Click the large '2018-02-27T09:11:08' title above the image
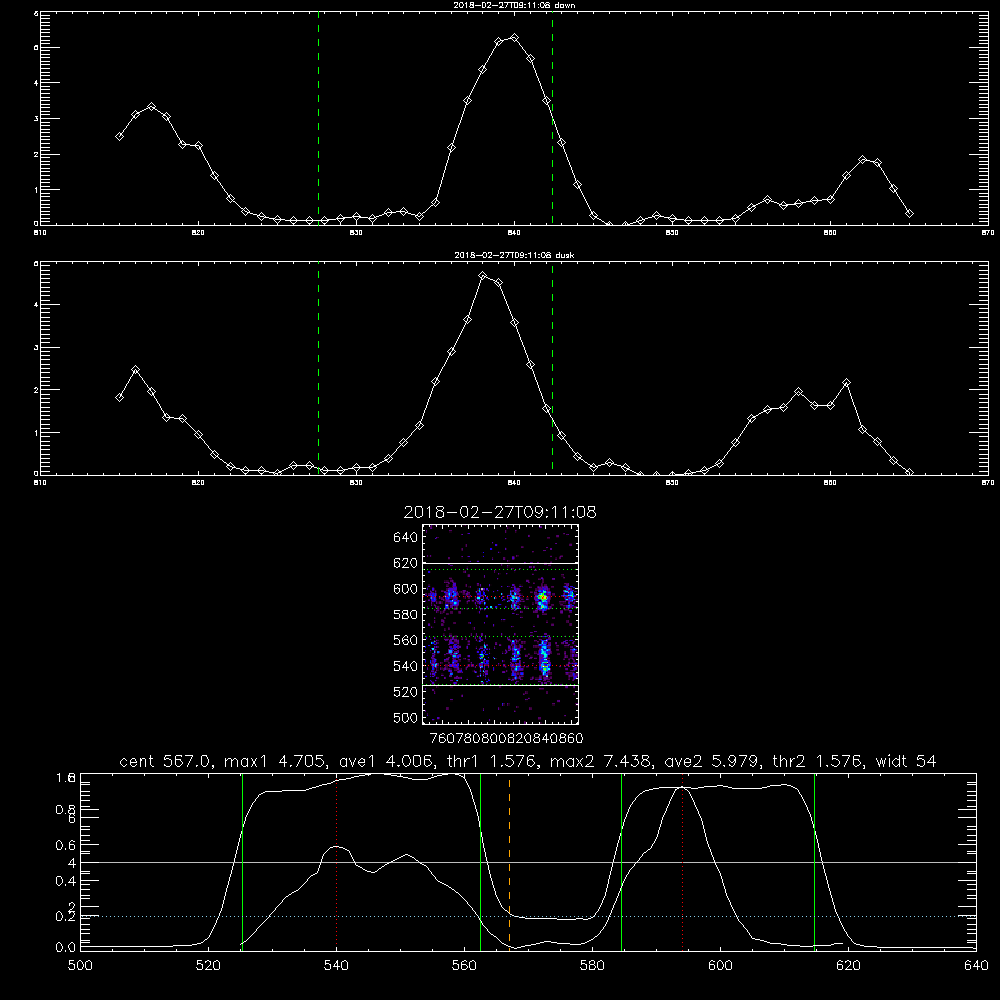The width and height of the screenshot is (1000, 1000). [x=500, y=512]
